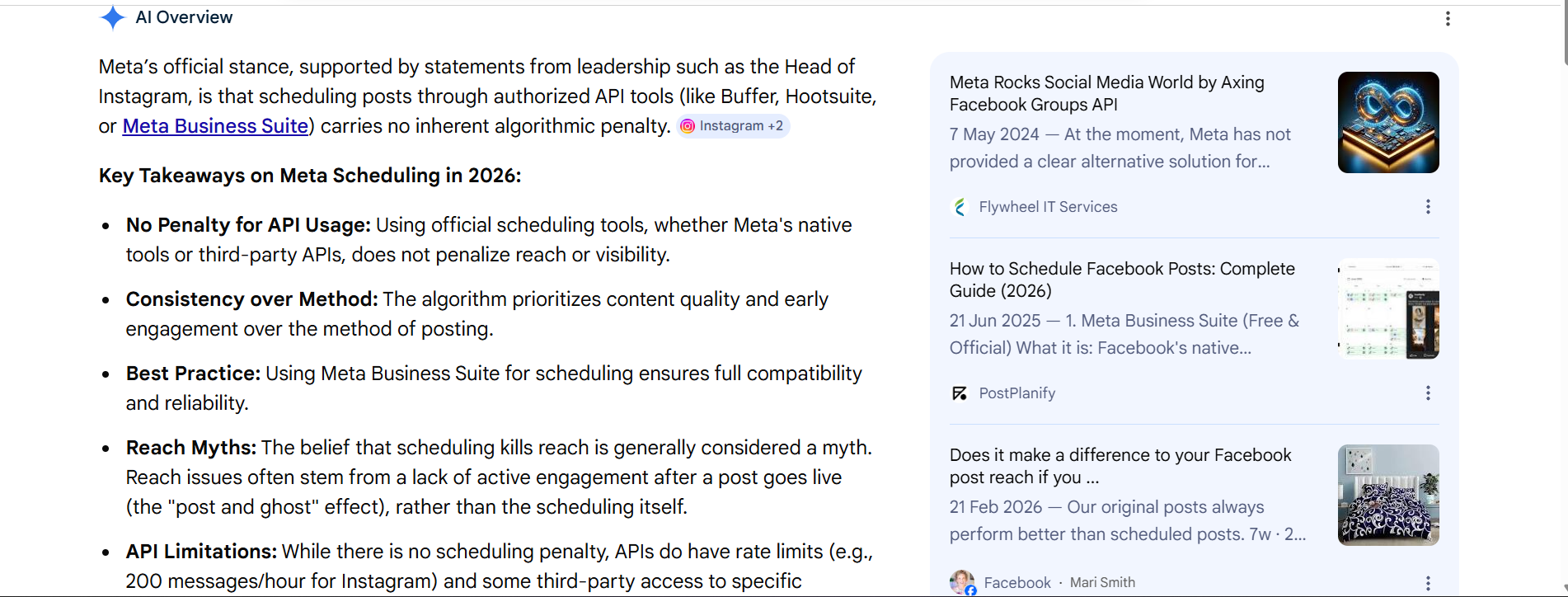This screenshot has height=597, width=1568.
Task: Open 'How to Schedule Facebook Posts' guide
Action: coord(1121,280)
